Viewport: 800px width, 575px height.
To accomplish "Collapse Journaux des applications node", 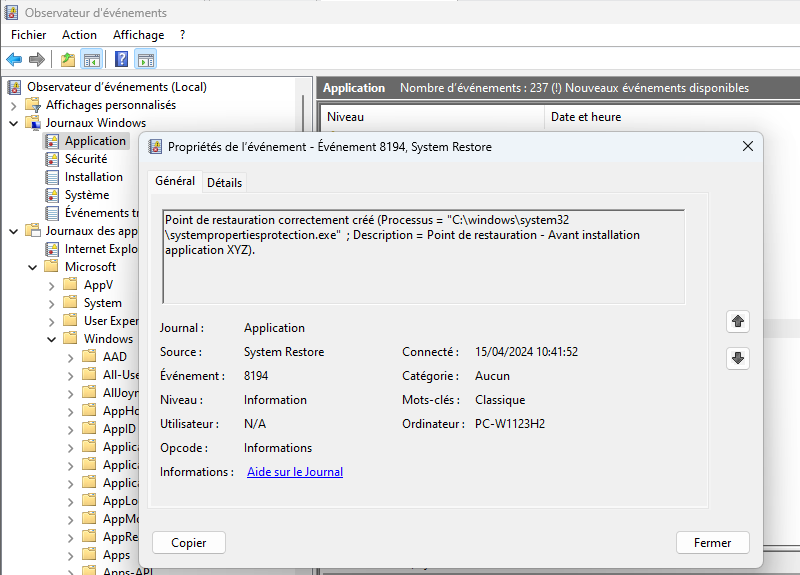I will (x=14, y=232).
